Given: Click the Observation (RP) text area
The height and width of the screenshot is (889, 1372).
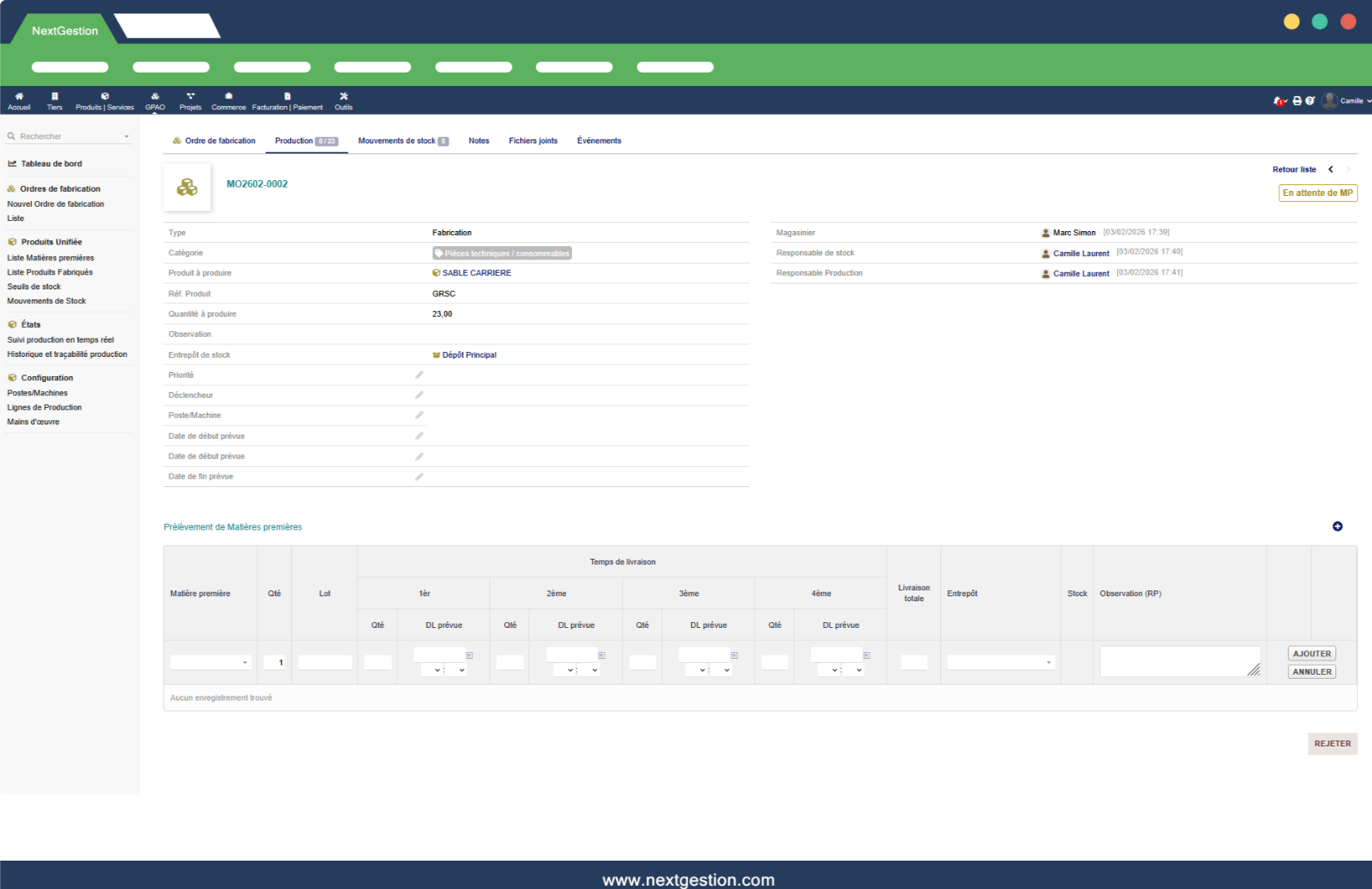Looking at the screenshot, I should (1179, 661).
